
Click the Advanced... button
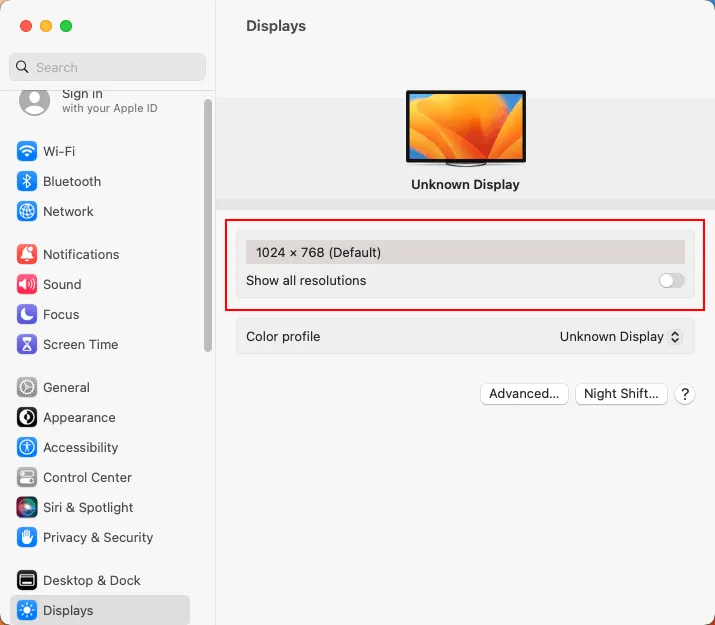tap(524, 394)
